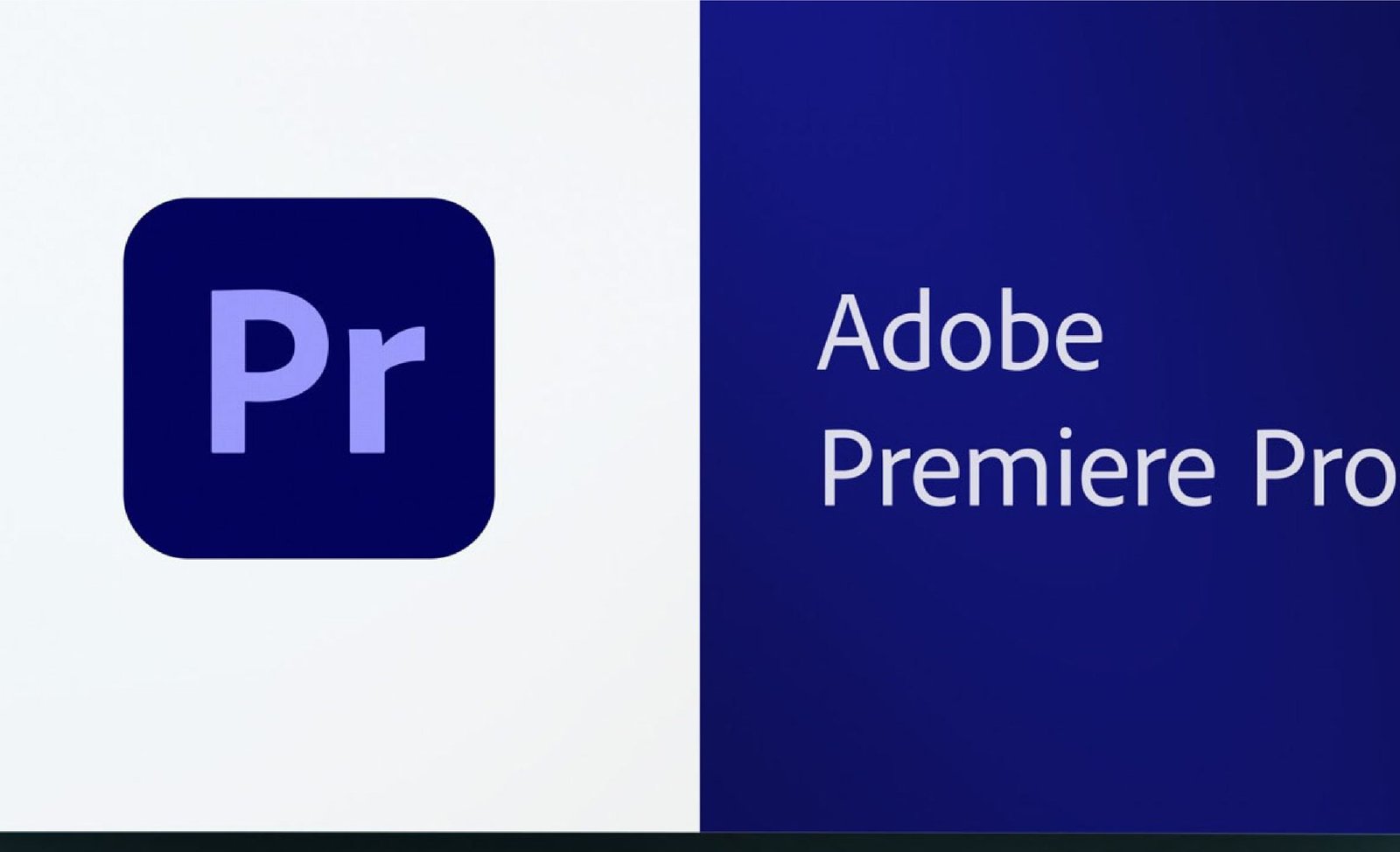
Task: Click the dark bar along the bottom edge
Action: click(700, 842)
